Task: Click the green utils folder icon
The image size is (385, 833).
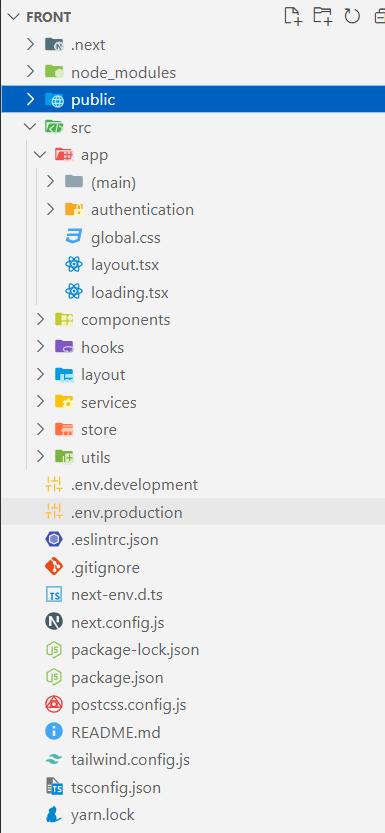Action: (x=64, y=457)
